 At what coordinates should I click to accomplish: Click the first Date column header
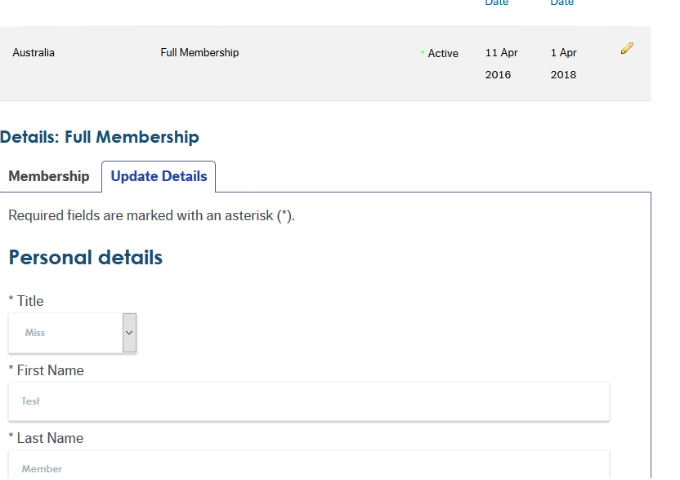click(497, 4)
